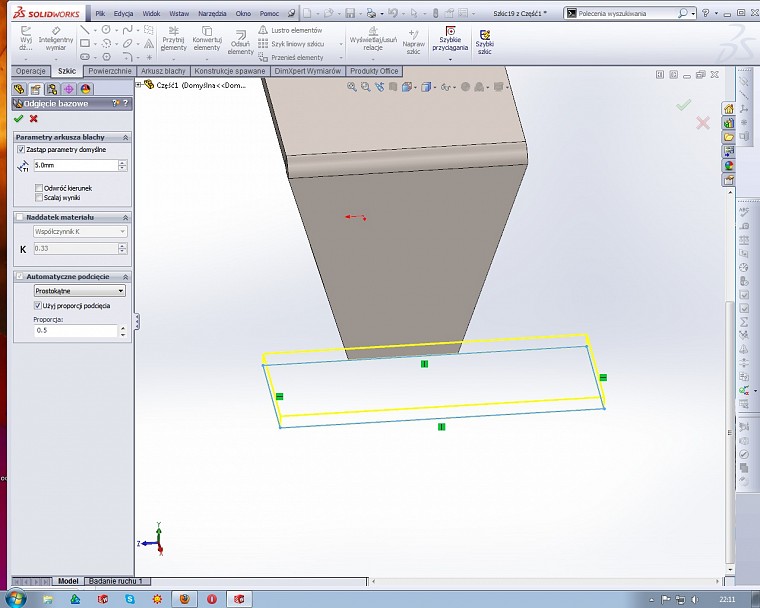Click Zoom to Fit in view toolbar
This screenshot has height=608, width=760.
pyautogui.click(x=352, y=87)
